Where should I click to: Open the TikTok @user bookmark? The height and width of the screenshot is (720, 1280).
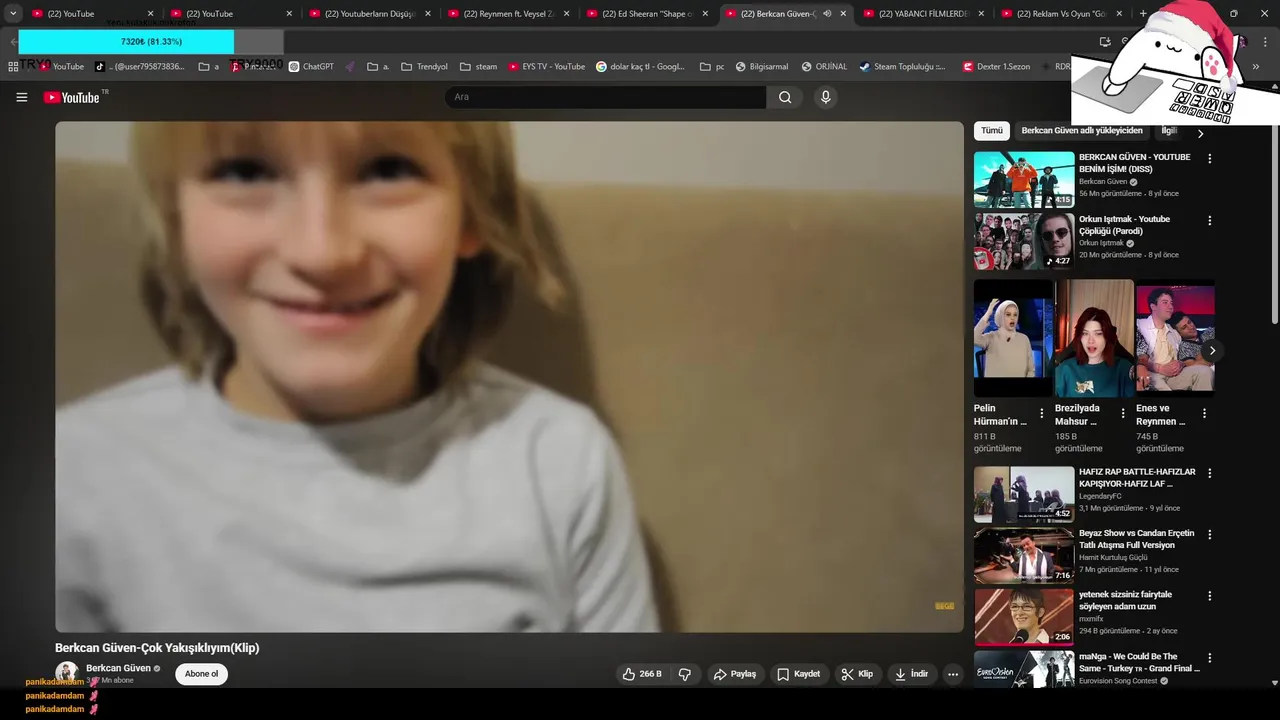coord(140,66)
